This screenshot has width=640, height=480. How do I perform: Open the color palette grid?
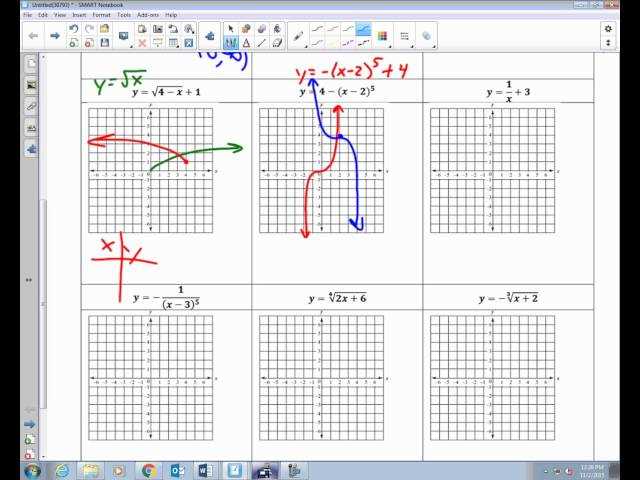(x=382, y=36)
